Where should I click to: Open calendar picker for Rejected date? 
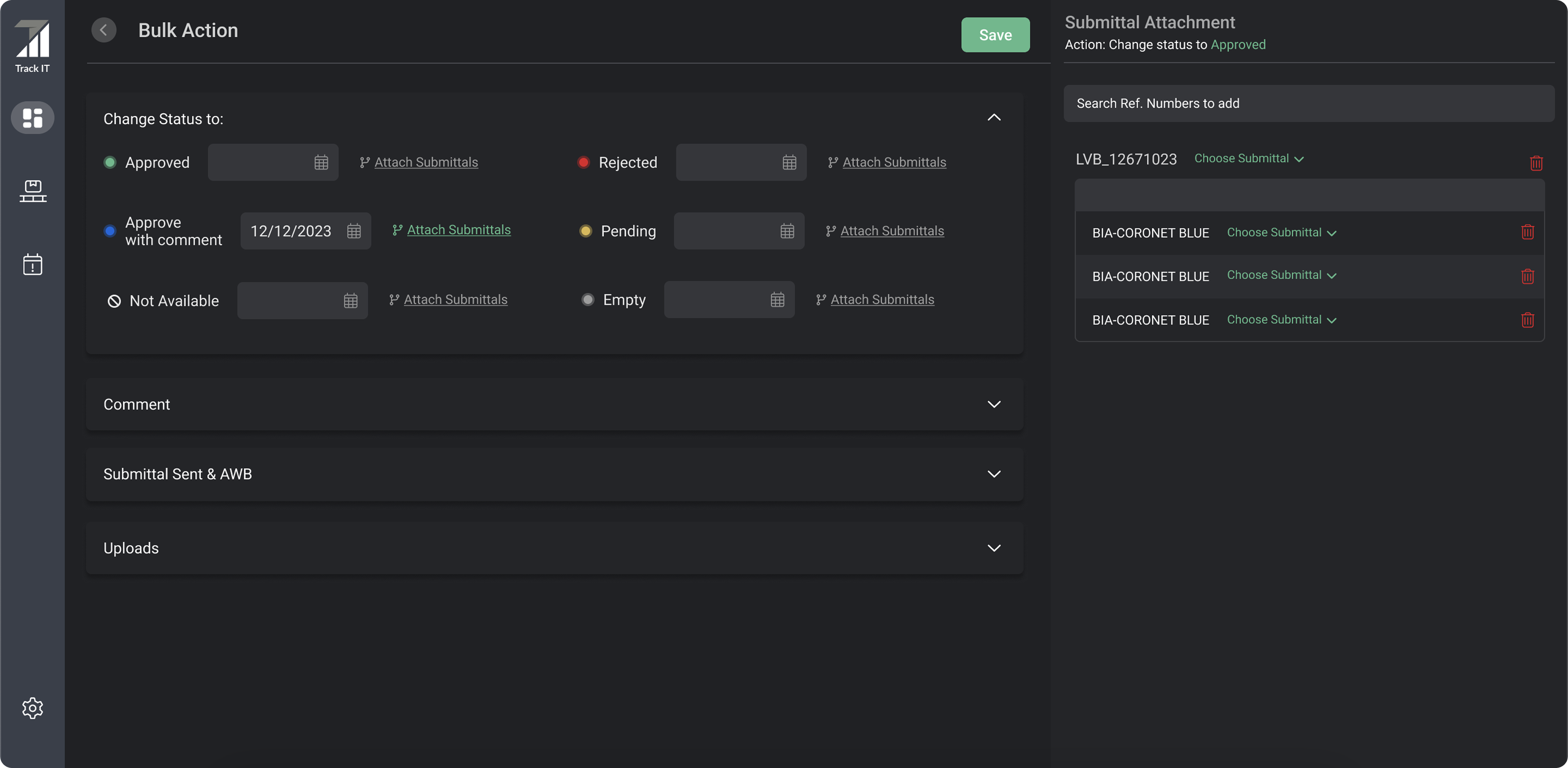click(789, 162)
